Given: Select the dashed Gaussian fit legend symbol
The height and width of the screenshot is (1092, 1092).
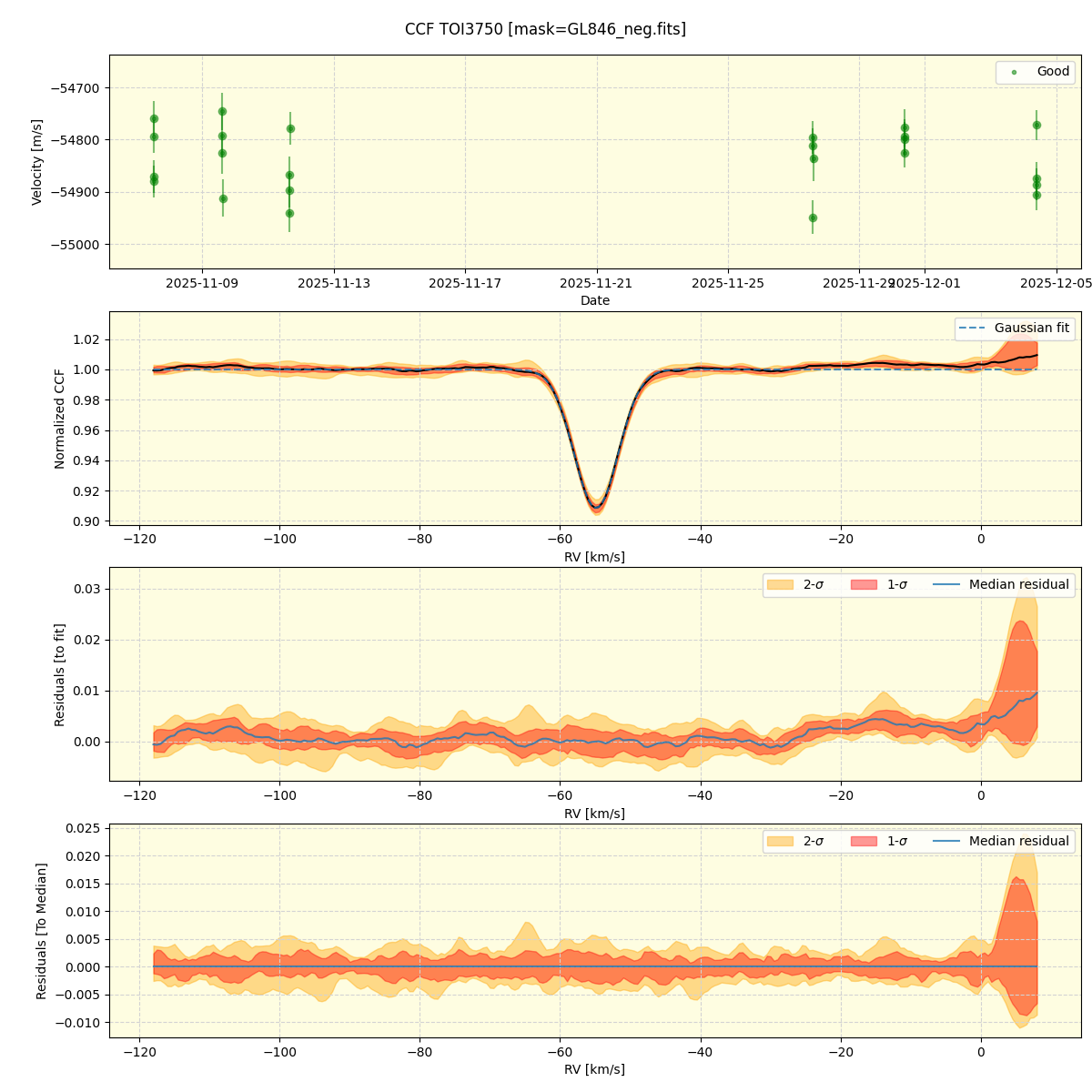Looking at the screenshot, I should point(972,328).
